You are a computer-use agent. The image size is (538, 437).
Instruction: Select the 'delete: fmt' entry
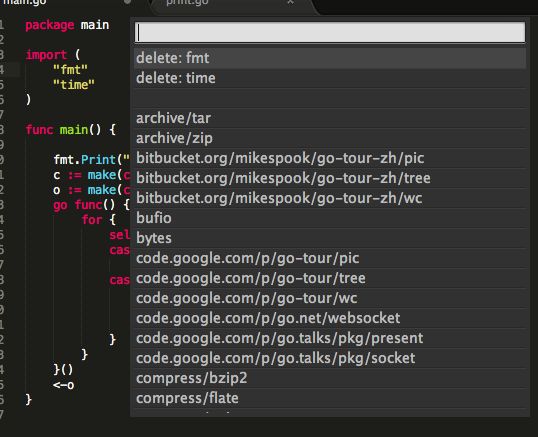pyautogui.click(x=330, y=58)
